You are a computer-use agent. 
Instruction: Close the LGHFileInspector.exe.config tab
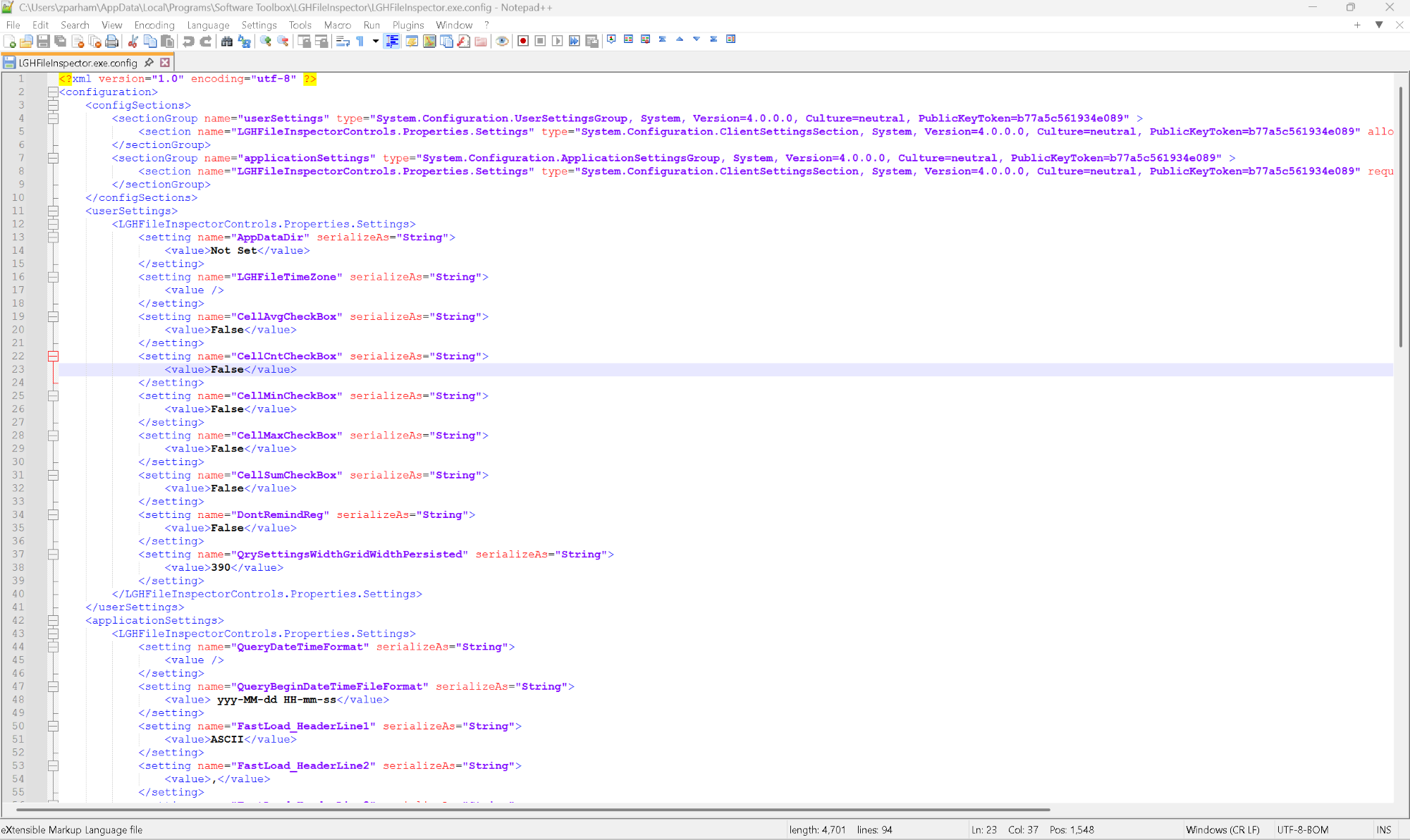point(164,62)
